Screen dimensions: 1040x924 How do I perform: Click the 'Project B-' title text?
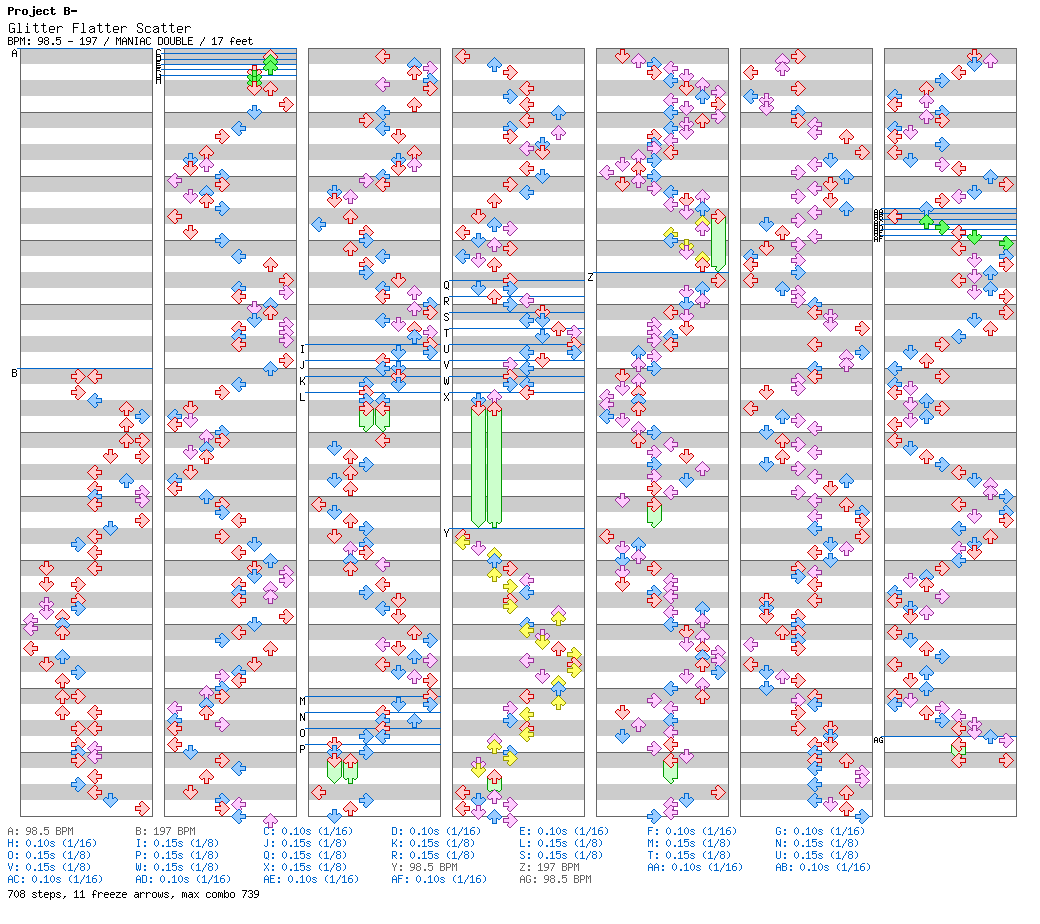[x=42, y=11]
